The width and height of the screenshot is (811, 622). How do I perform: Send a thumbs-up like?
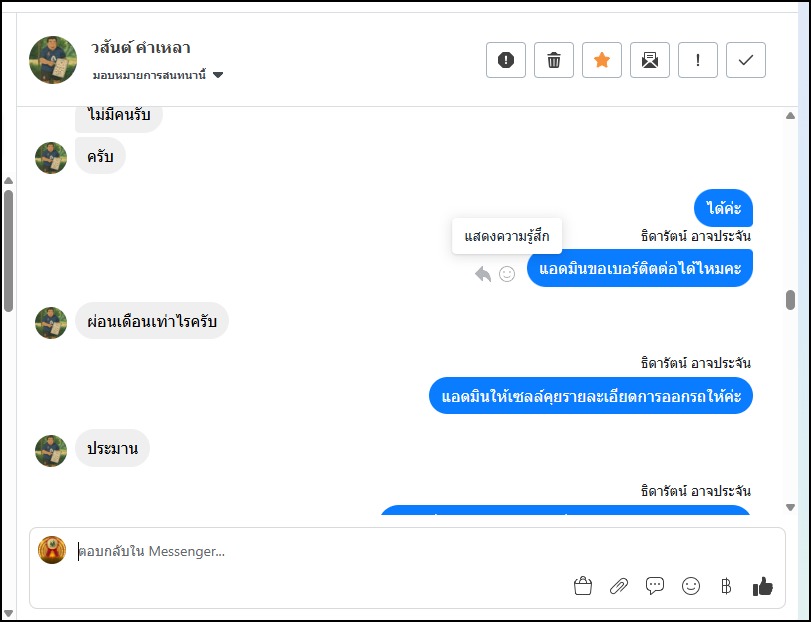[763, 587]
